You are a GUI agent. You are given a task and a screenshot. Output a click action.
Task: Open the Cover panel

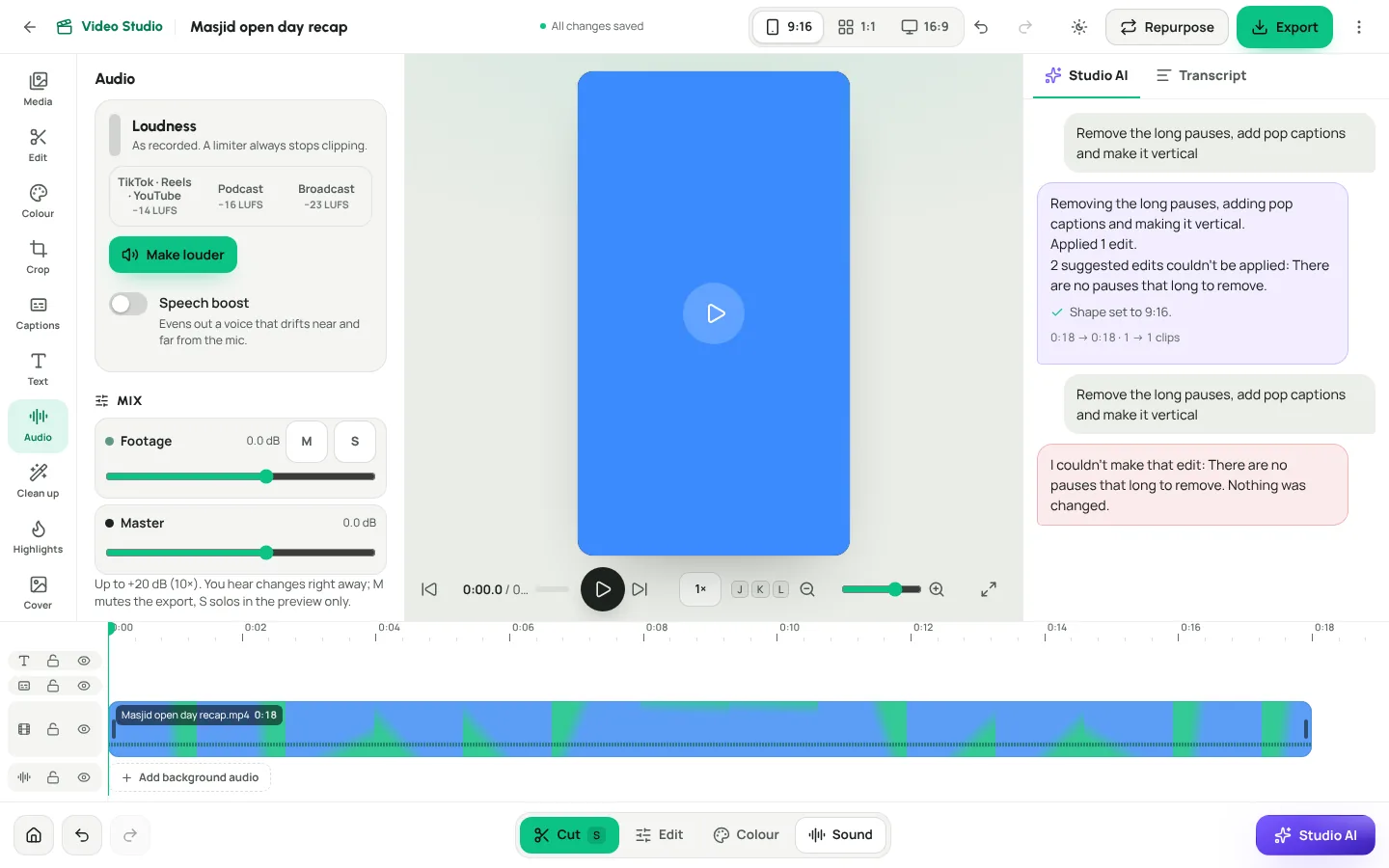click(x=38, y=592)
